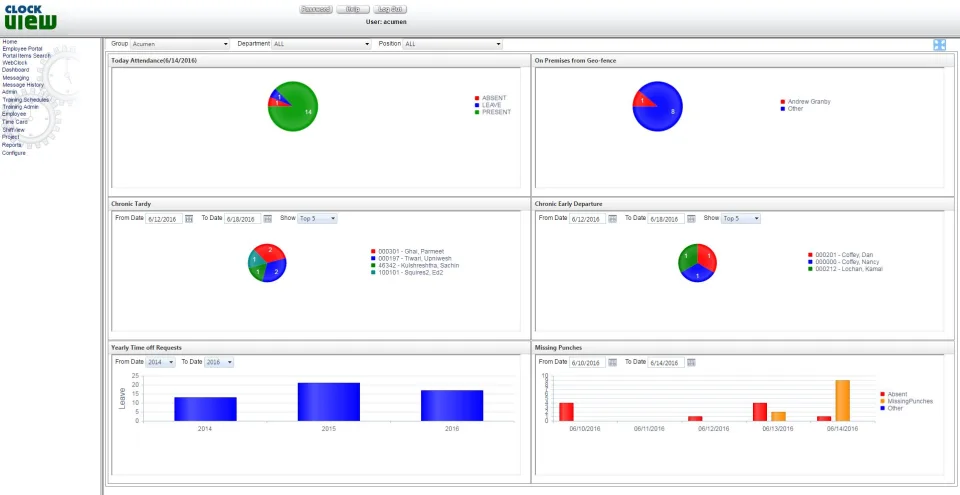The image size is (960, 495).
Task: Expand the Position dropdown
Action: point(452,44)
